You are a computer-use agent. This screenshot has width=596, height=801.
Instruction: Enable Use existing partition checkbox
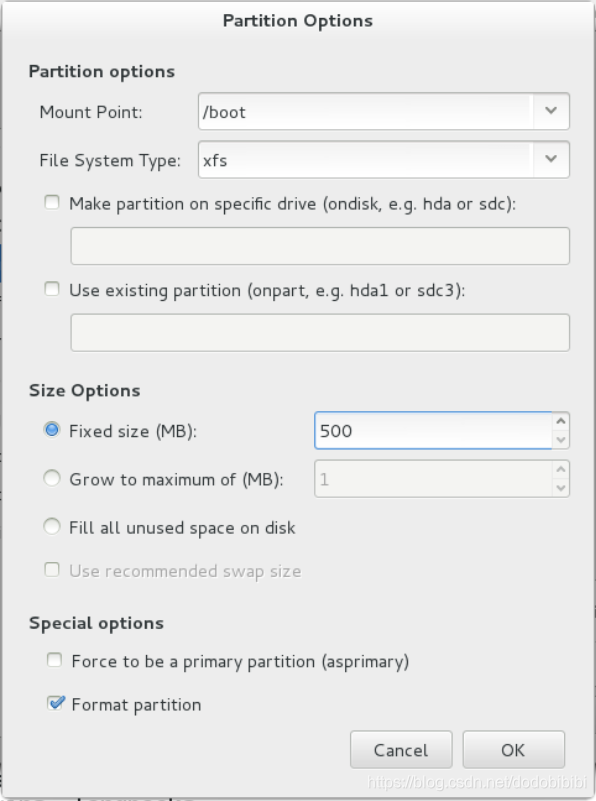(52, 289)
